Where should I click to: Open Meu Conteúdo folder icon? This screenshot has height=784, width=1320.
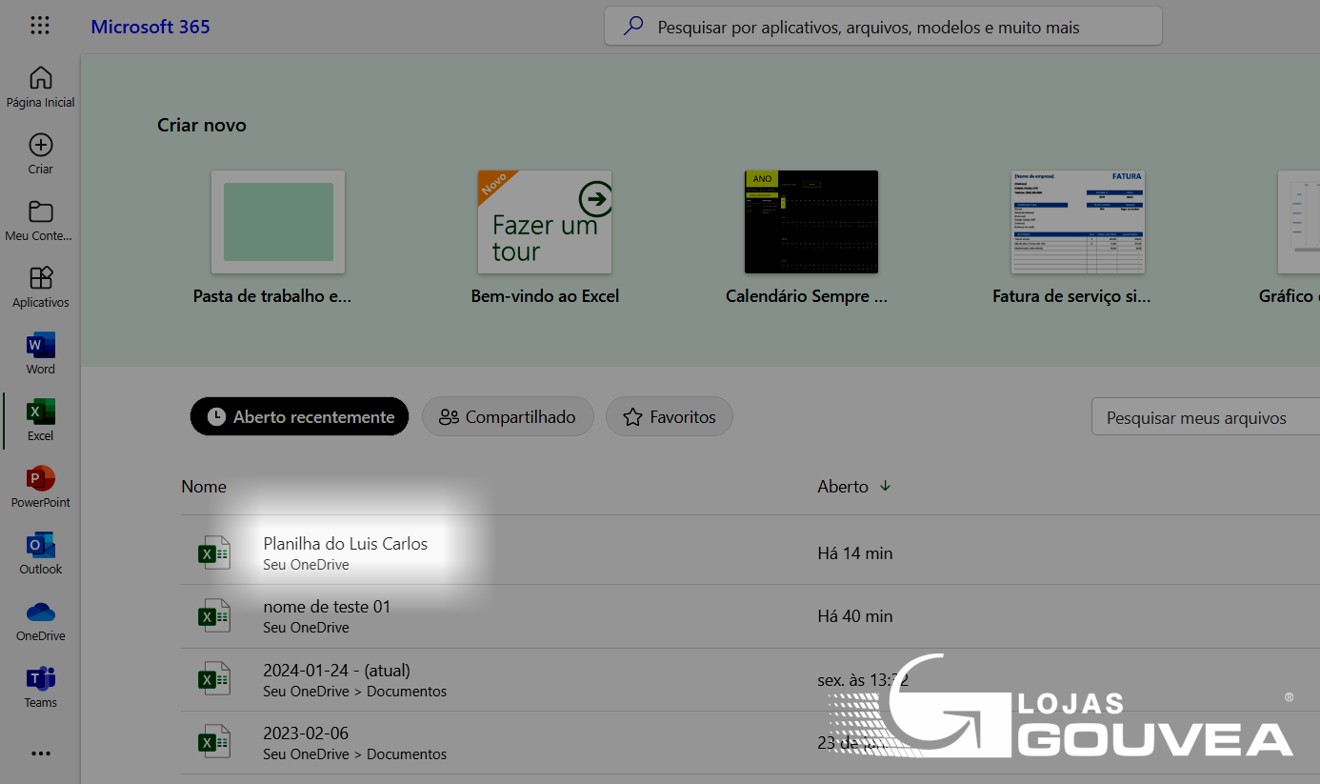[x=40, y=212]
